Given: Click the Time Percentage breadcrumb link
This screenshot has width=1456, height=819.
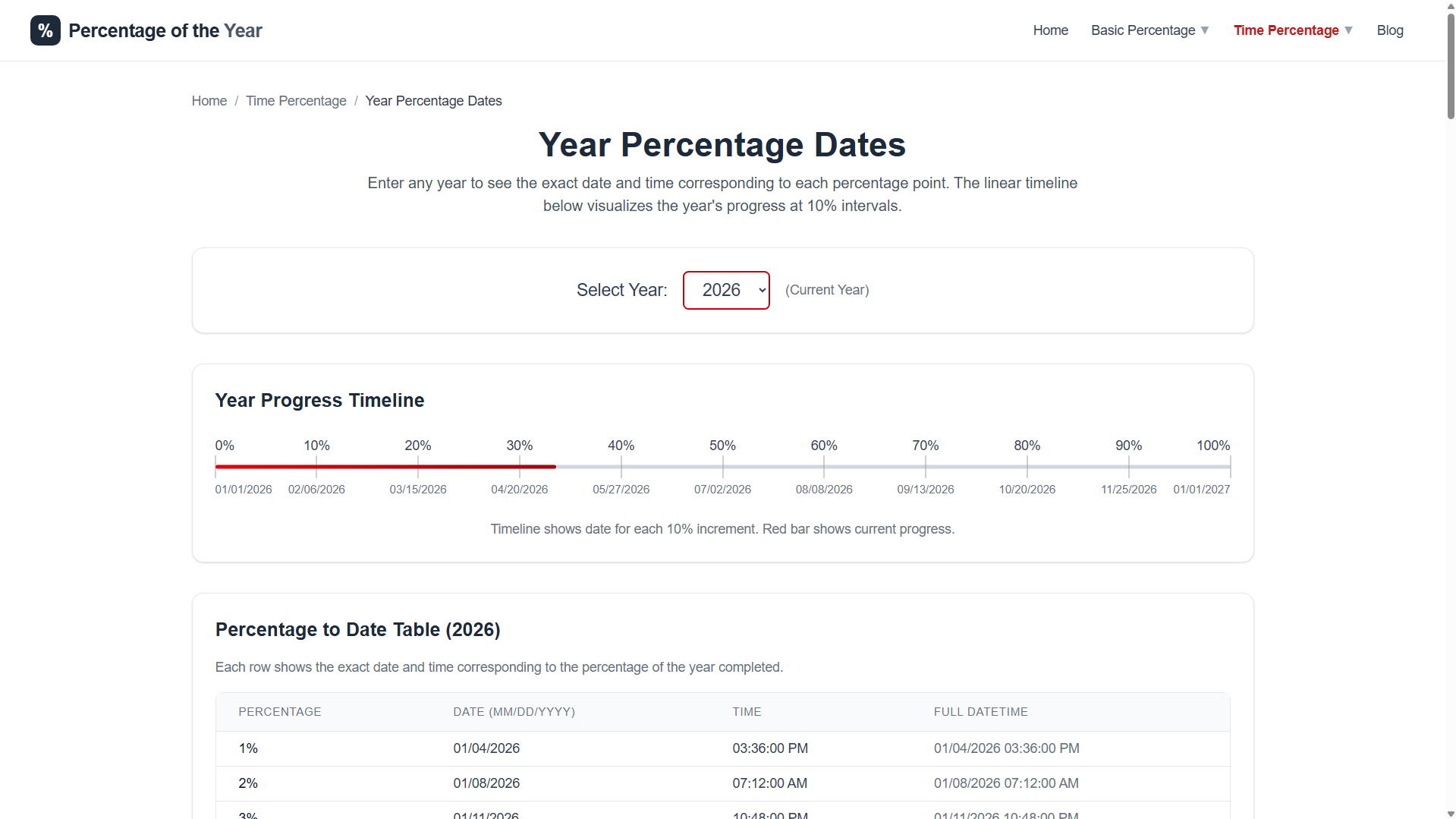Looking at the screenshot, I should 296,101.
